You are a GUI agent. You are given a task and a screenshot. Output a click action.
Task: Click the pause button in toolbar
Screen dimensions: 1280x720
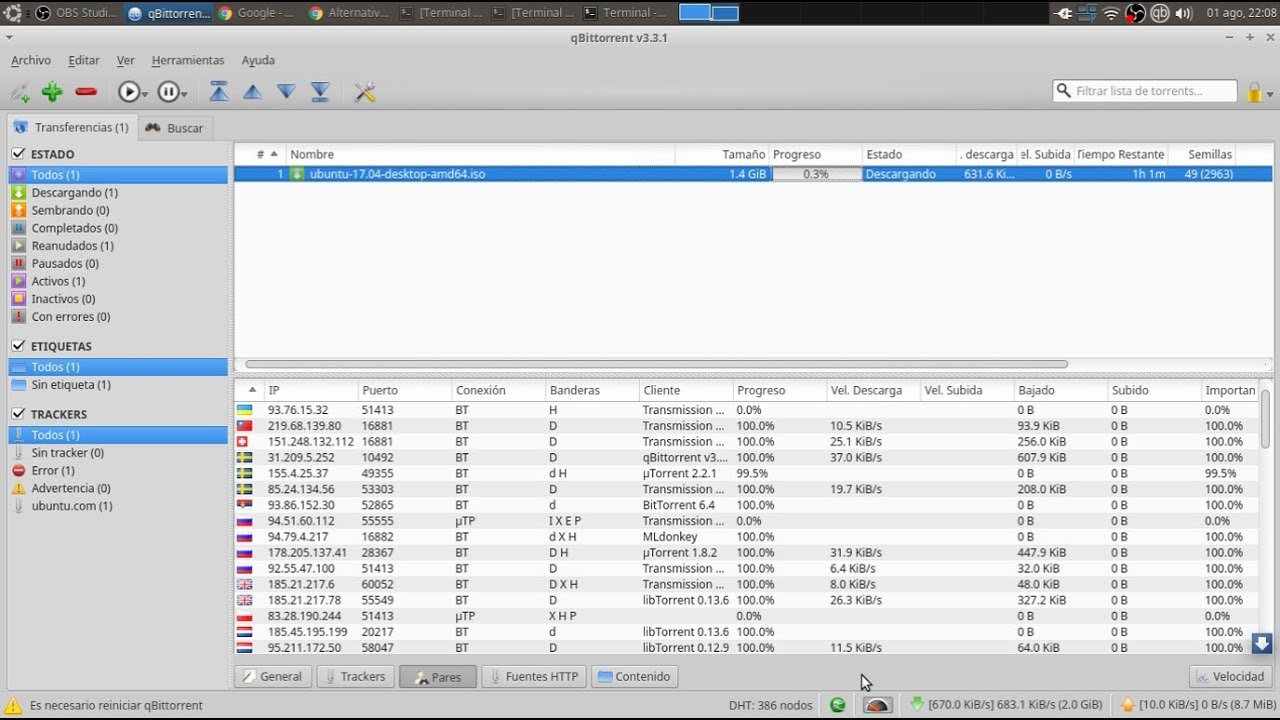pyautogui.click(x=168, y=92)
